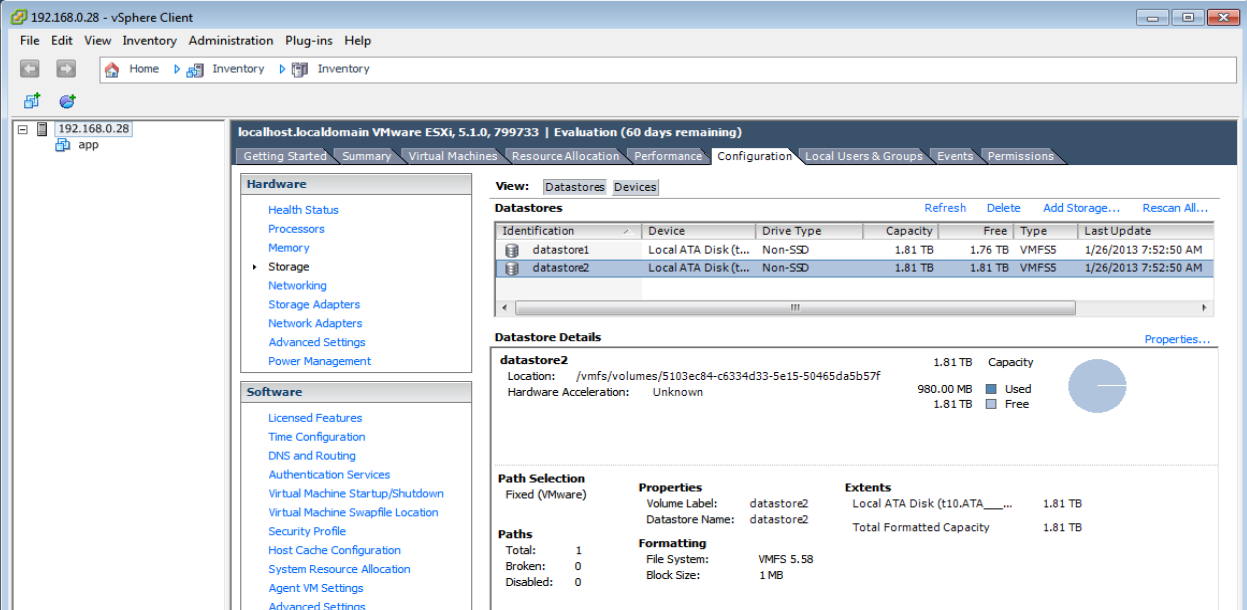Click second Inventory icon in breadcrumb
This screenshot has height=610, width=1247.
(300, 69)
